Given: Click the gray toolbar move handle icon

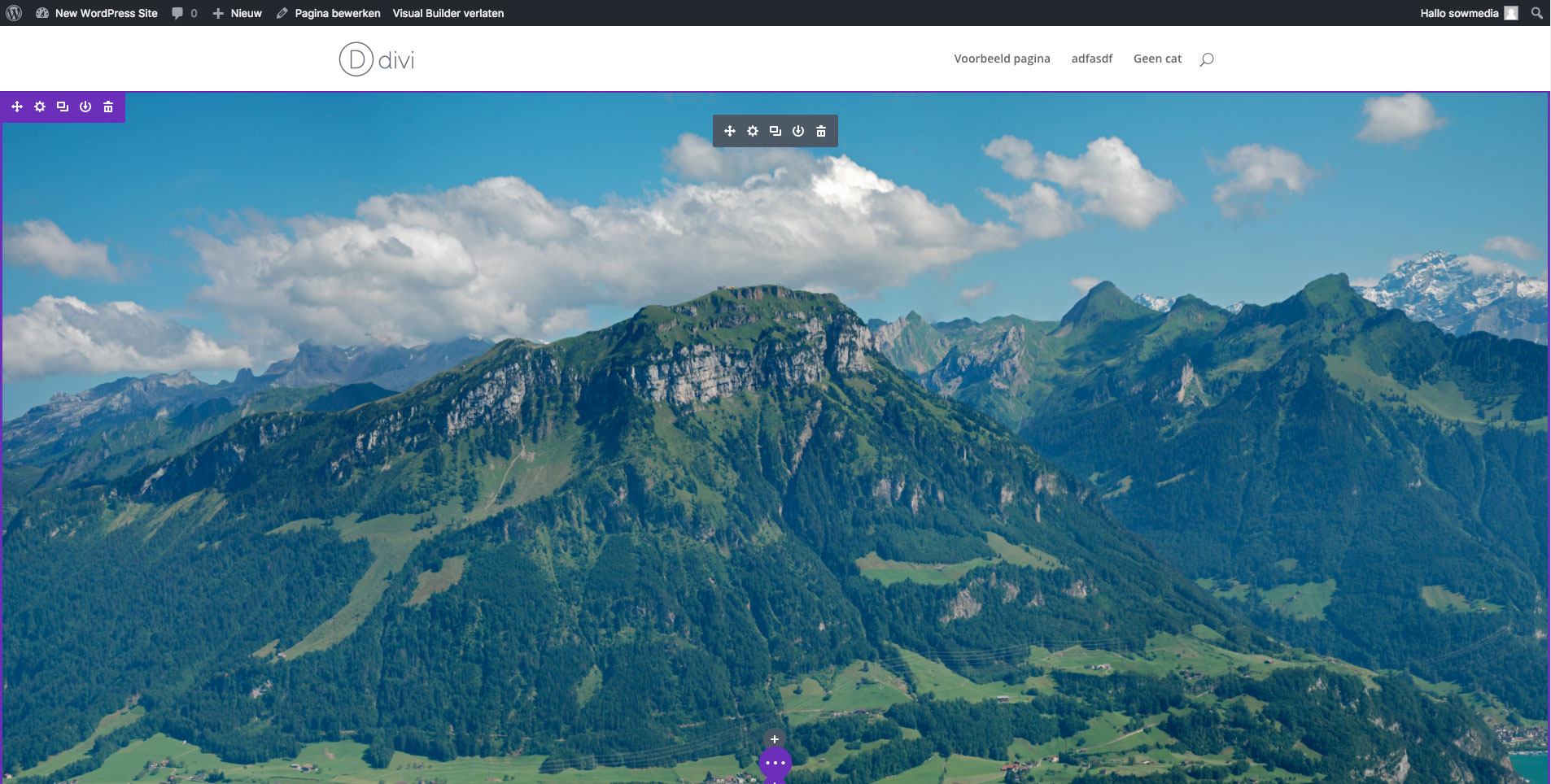Looking at the screenshot, I should (730, 131).
